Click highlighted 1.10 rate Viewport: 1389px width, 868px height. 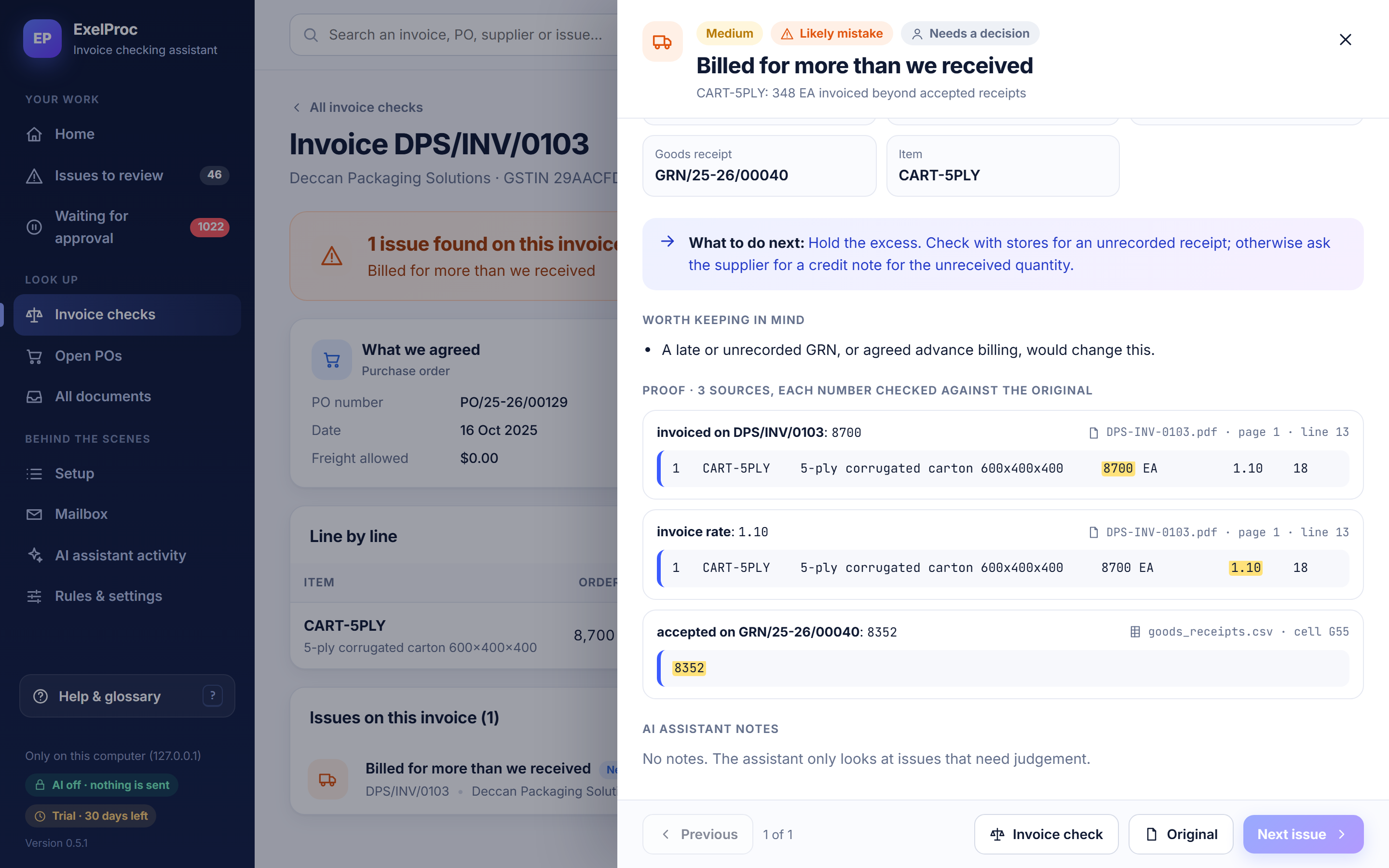coord(1245,568)
